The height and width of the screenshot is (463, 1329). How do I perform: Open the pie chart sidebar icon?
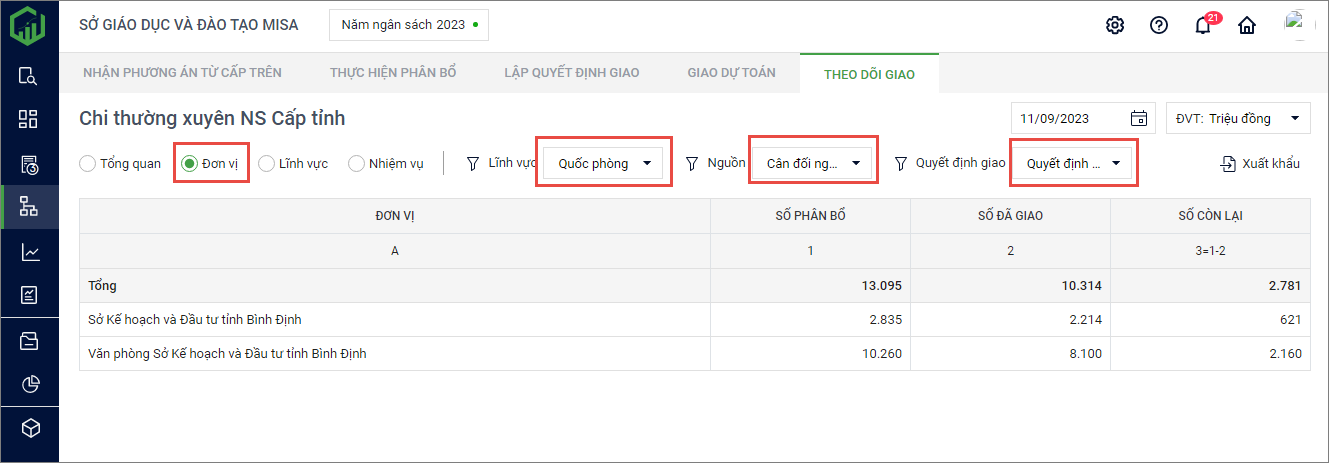(x=30, y=384)
